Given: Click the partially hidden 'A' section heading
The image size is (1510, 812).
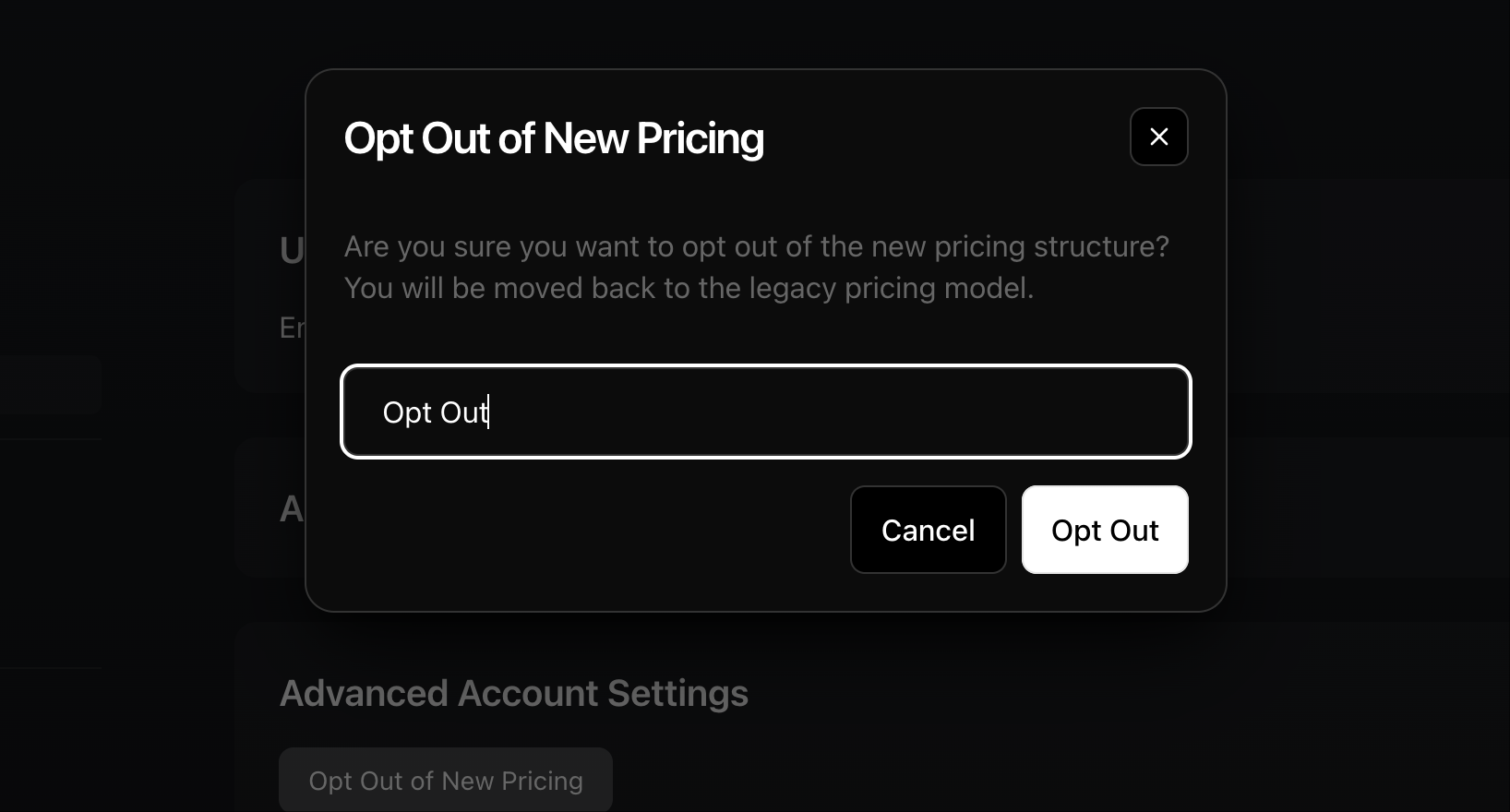Looking at the screenshot, I should [x=292, y=509].
